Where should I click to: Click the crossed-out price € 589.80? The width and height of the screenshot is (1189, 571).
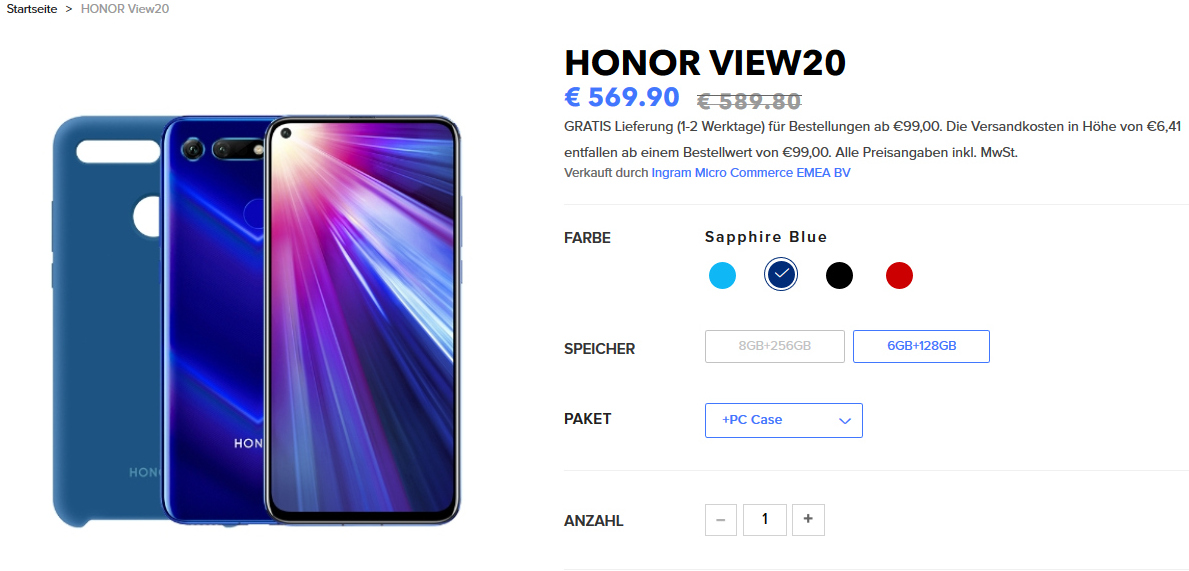pos(749,101)
